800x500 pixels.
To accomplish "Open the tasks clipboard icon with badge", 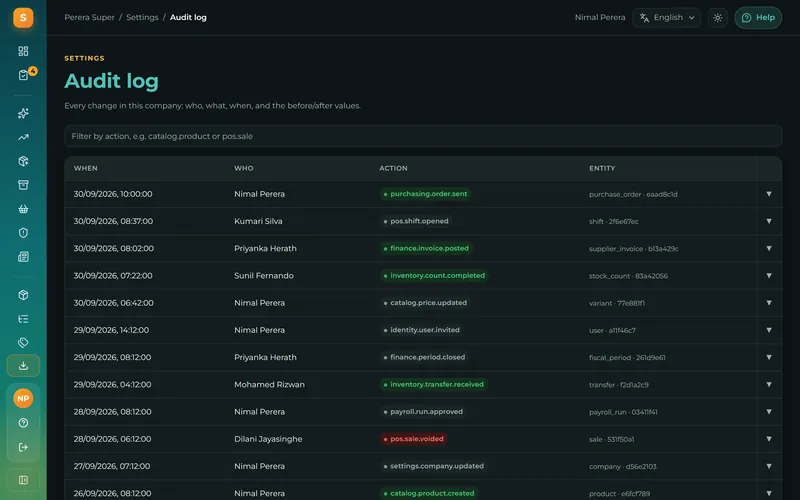I will pyautogui.click(x=23, y=75).
